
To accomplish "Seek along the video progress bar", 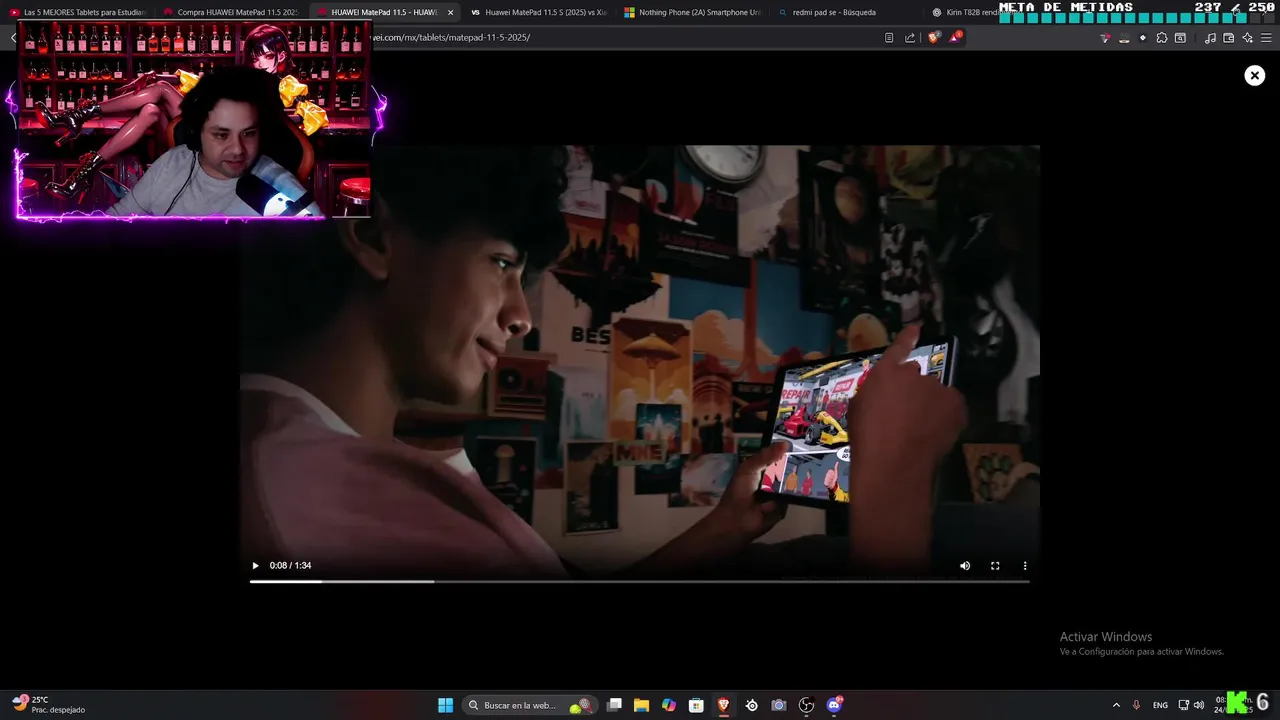I will click(640, 581).
